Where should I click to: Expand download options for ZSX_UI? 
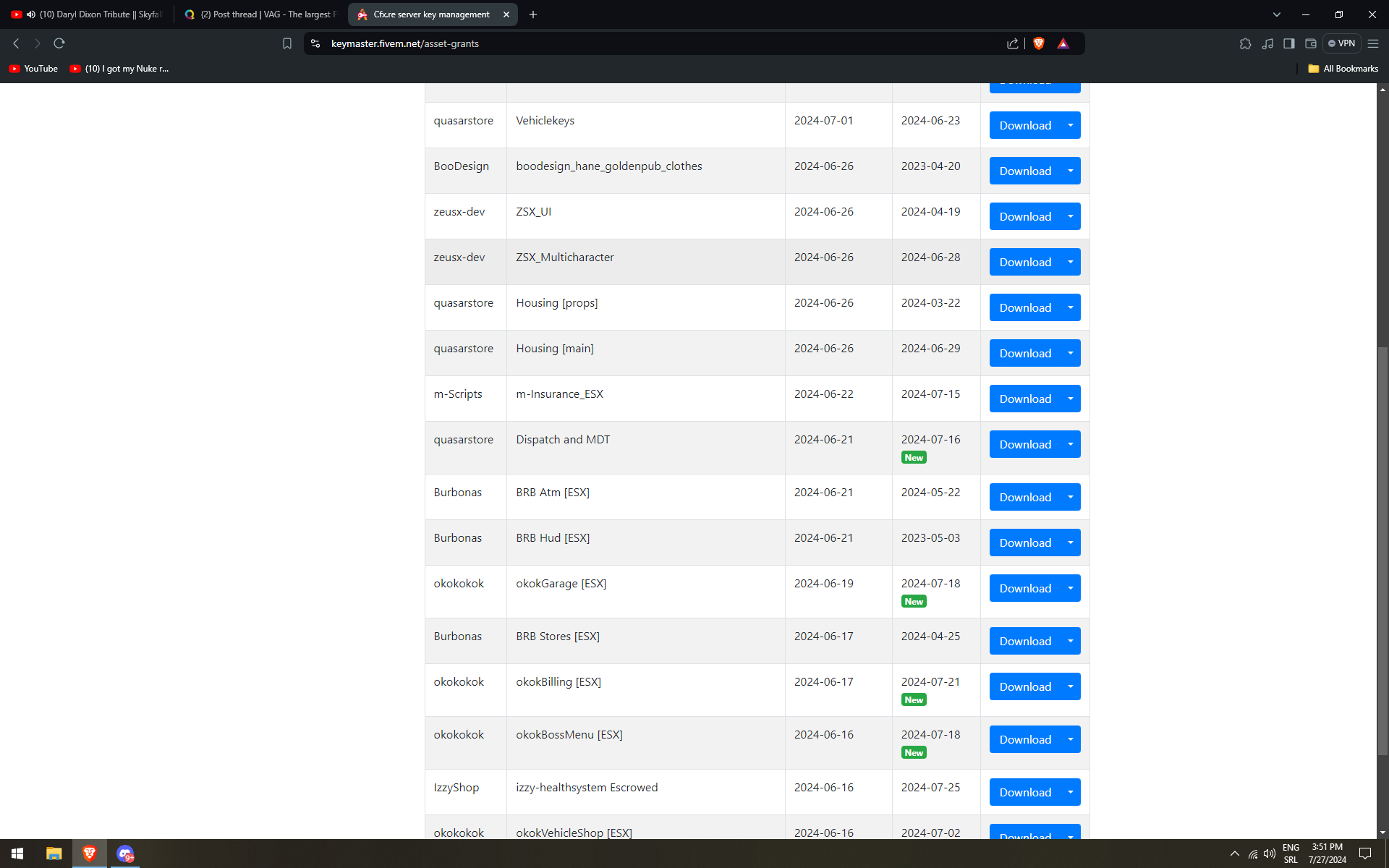[x=1071, y=216]
